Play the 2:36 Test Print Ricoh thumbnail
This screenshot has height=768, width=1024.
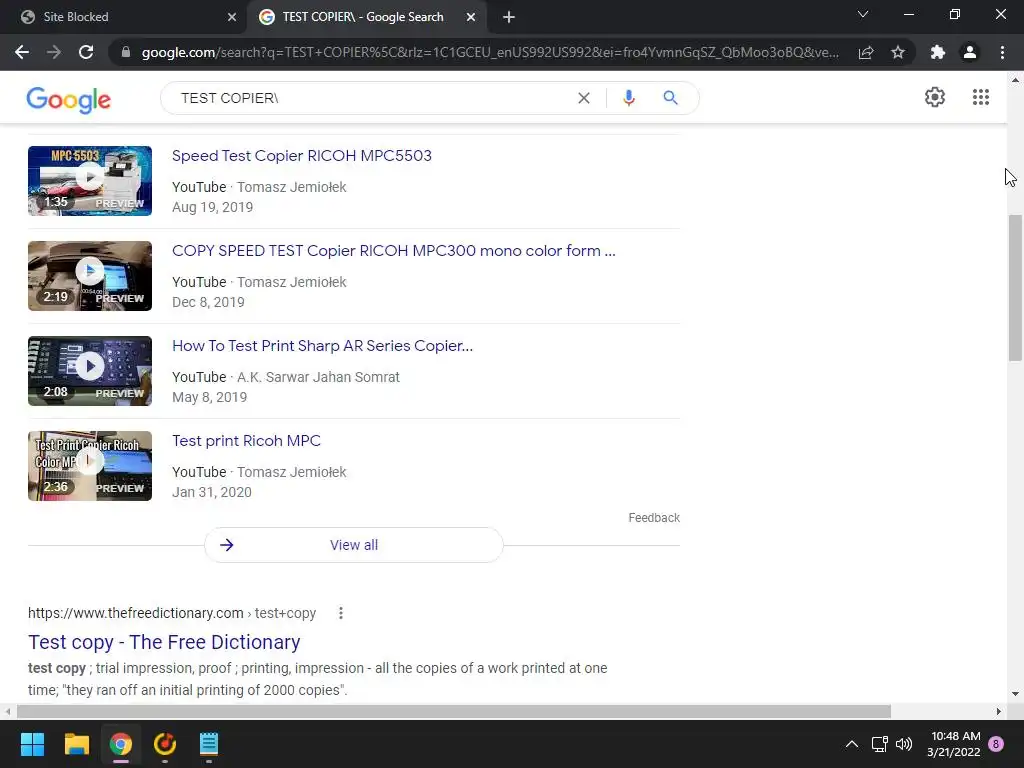[90, 466]
